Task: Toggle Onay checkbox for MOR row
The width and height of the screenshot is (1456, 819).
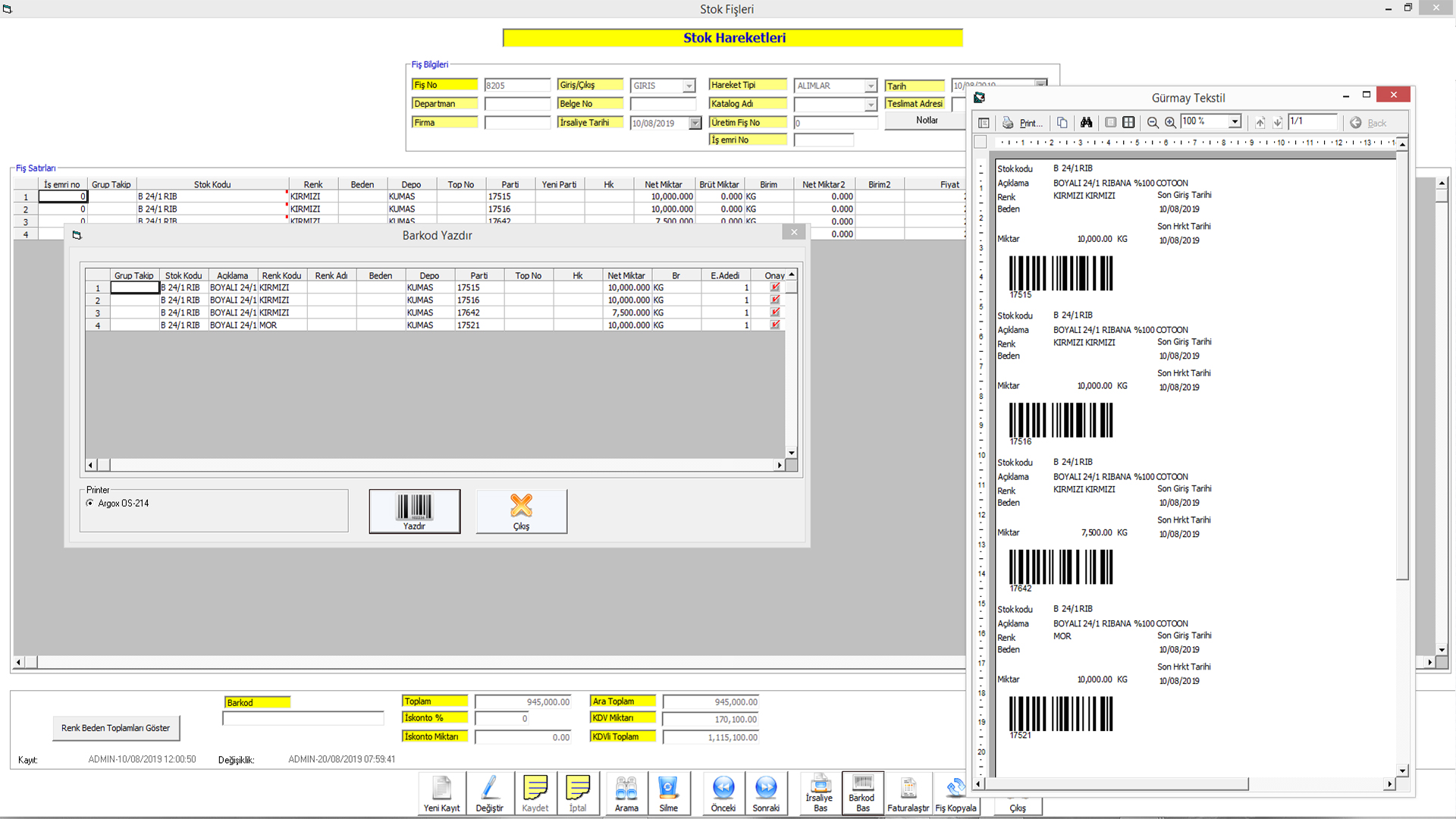Action: [x=775, y=325]
